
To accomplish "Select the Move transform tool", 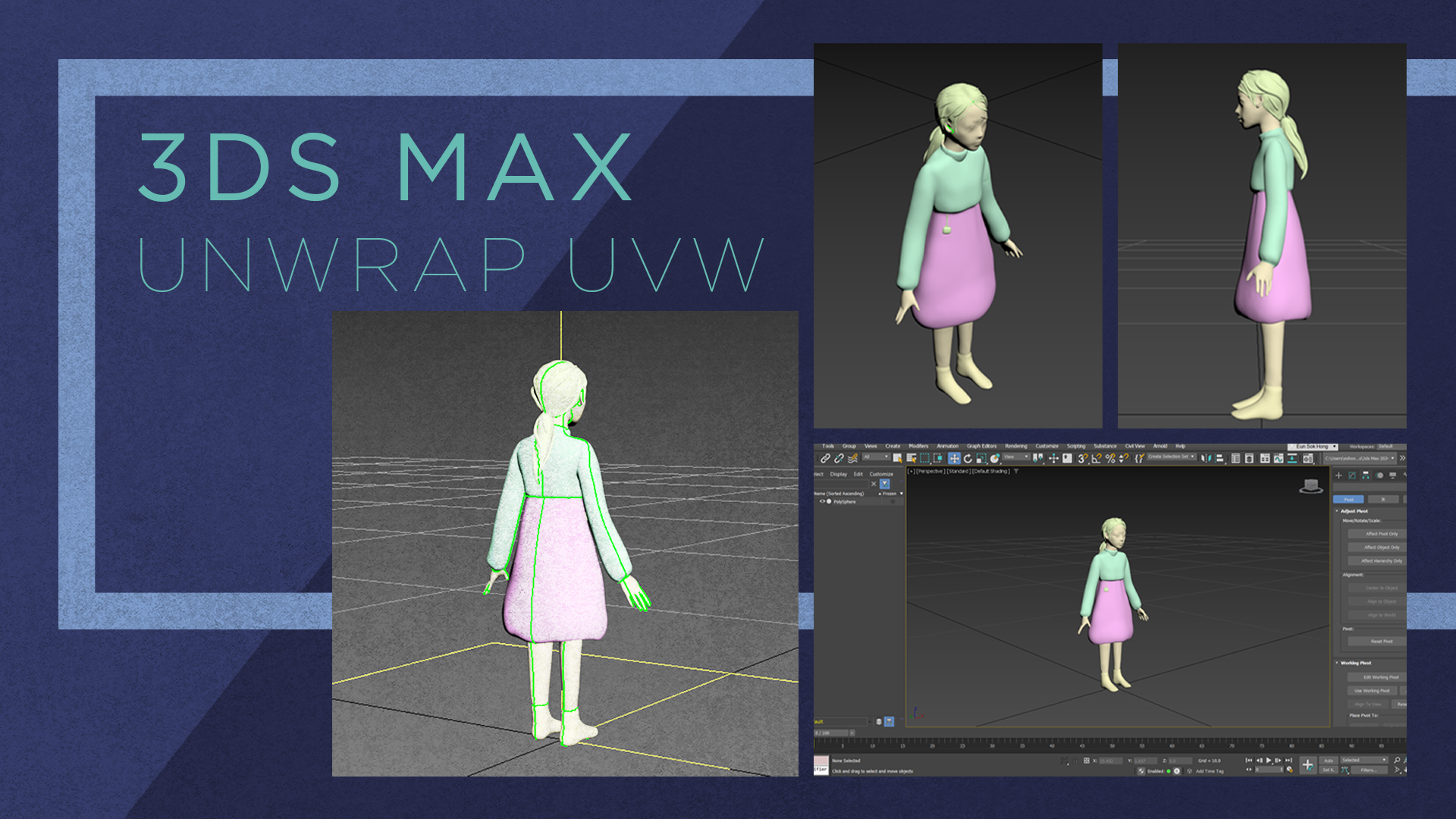I will 954,458.
